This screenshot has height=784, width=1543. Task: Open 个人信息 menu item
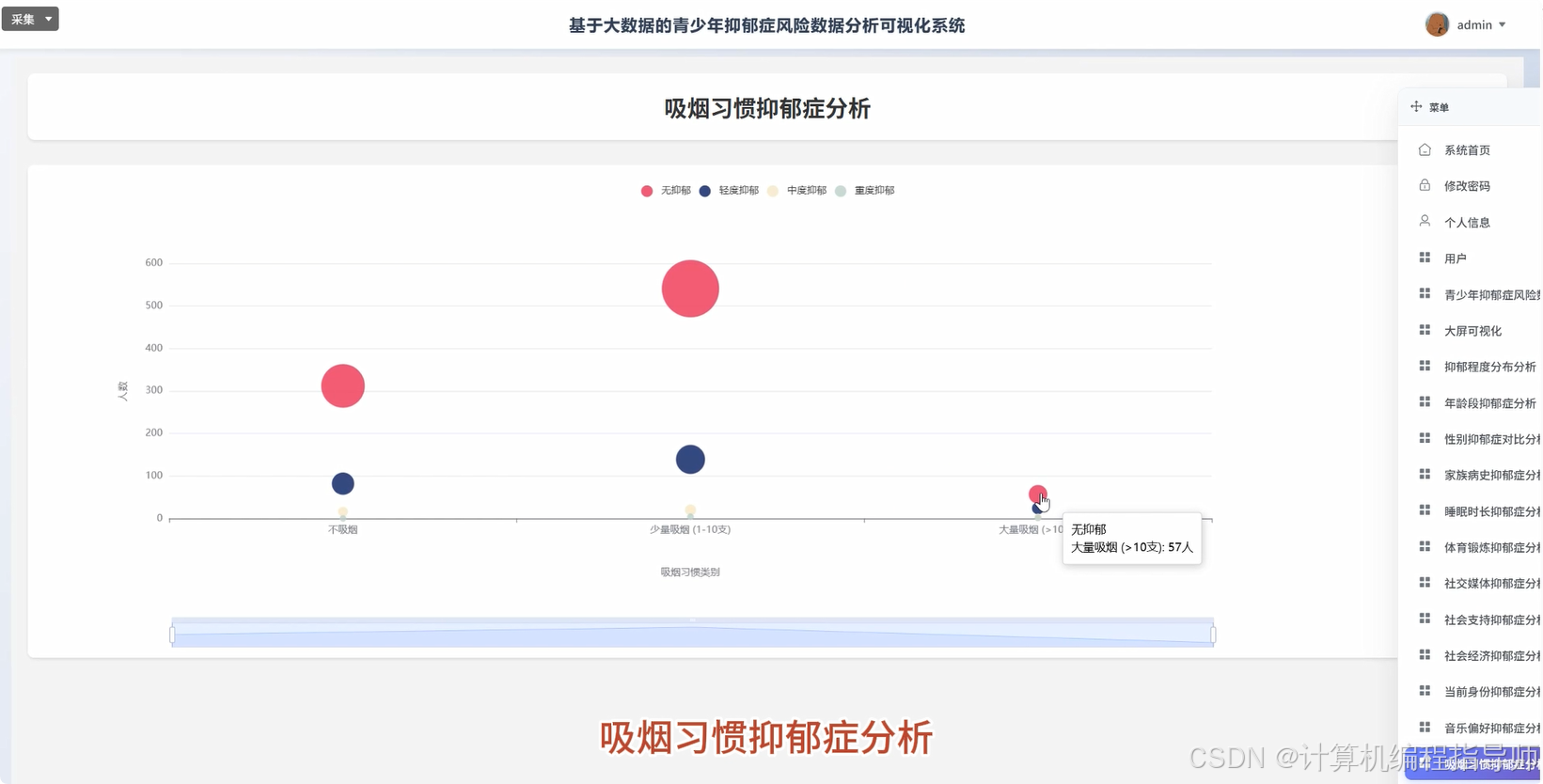click(x=1467, y=223)
